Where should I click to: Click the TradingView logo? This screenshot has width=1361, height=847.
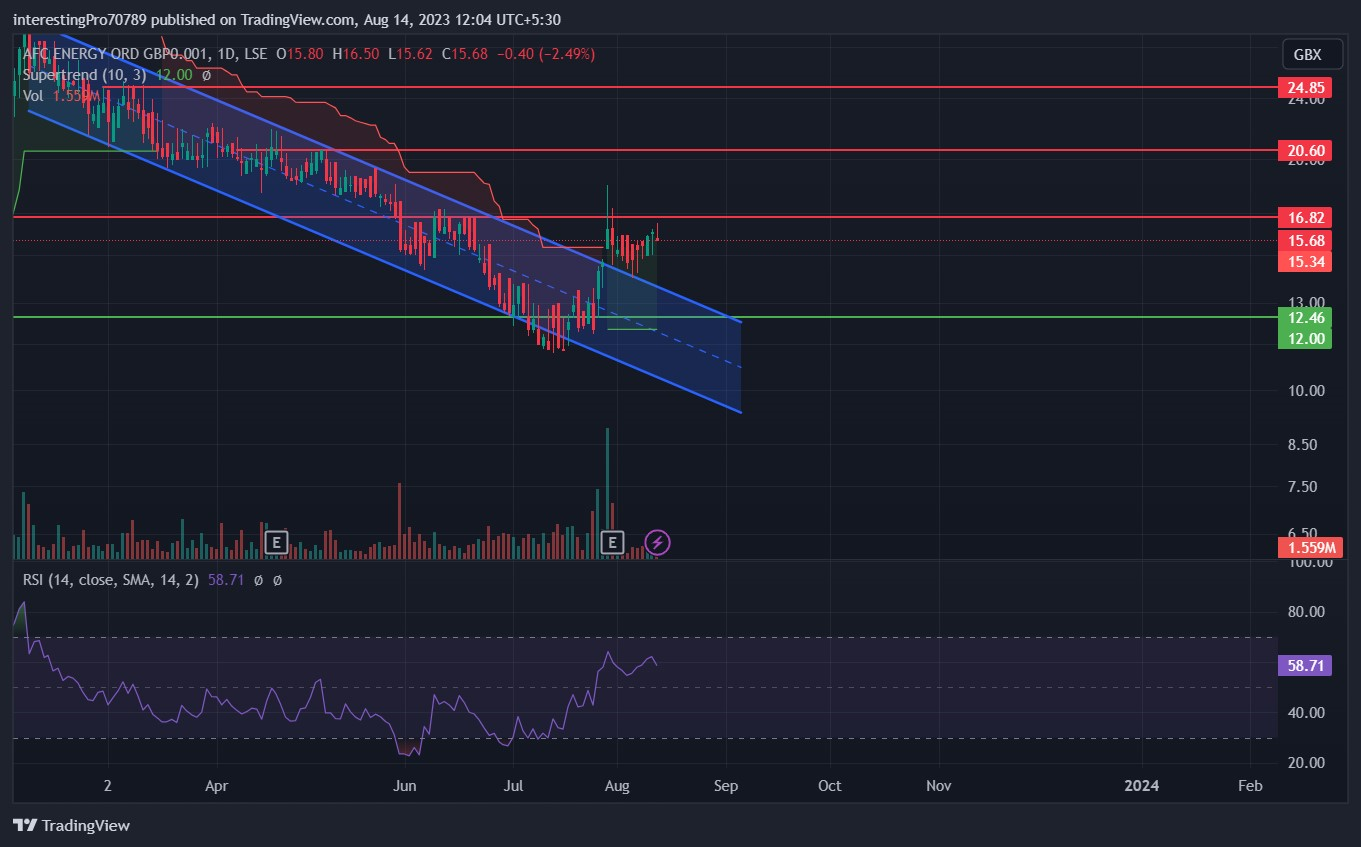coord(71,826)
